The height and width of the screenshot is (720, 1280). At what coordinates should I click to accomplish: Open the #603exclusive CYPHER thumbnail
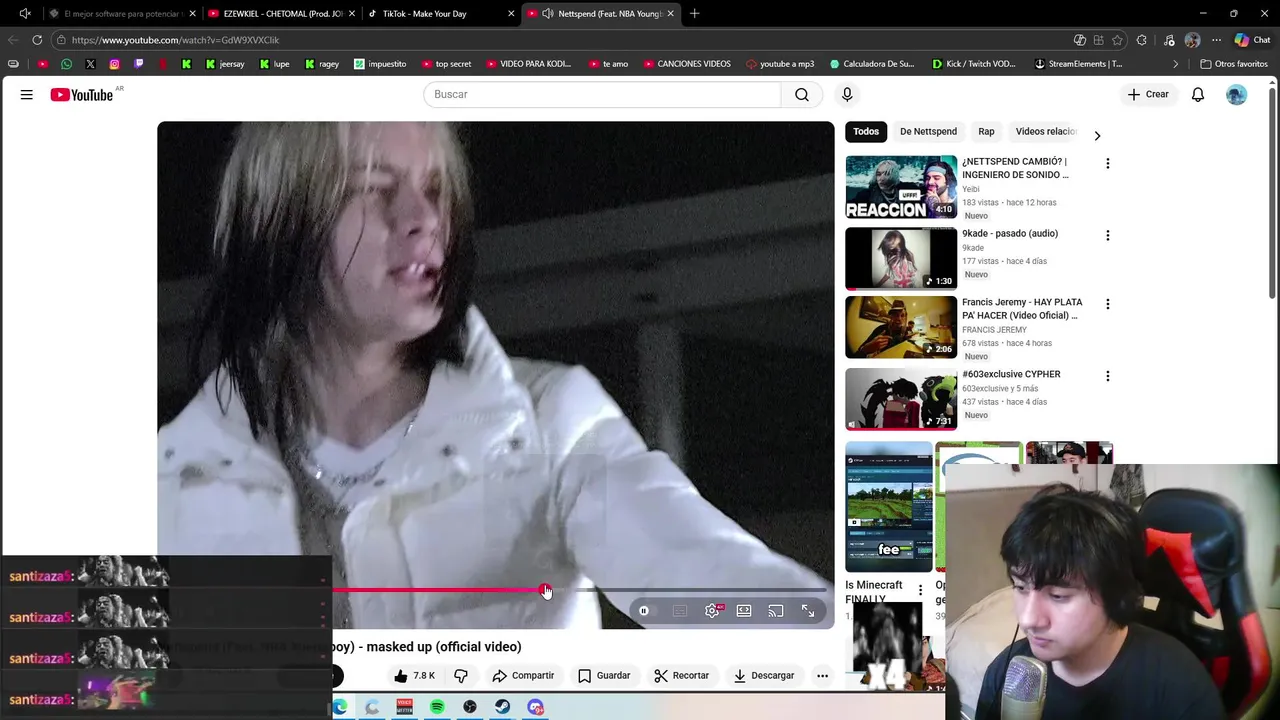(901, 399)
